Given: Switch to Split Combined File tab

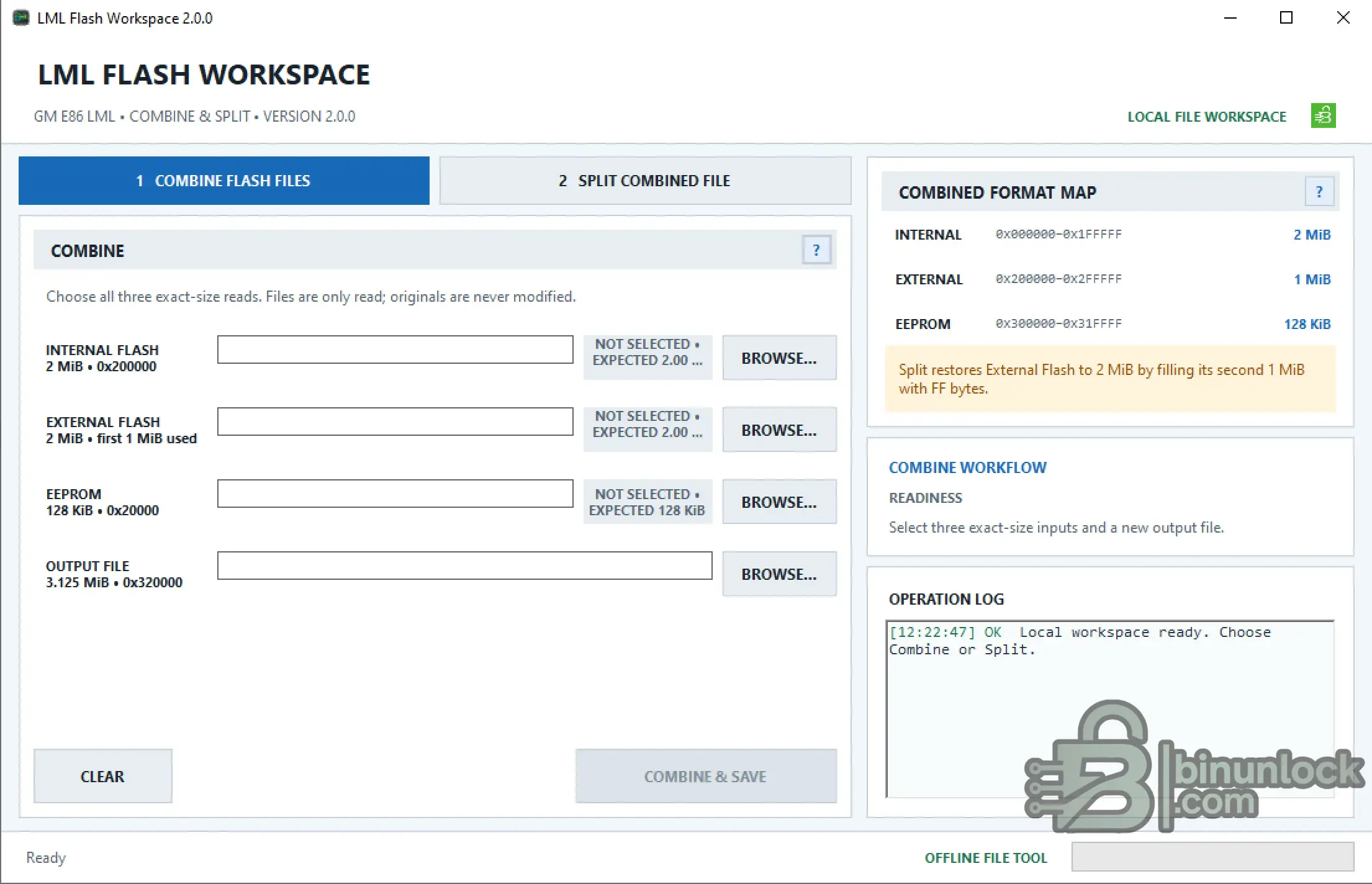Looking at the screenshot, I should coord(645,181).
